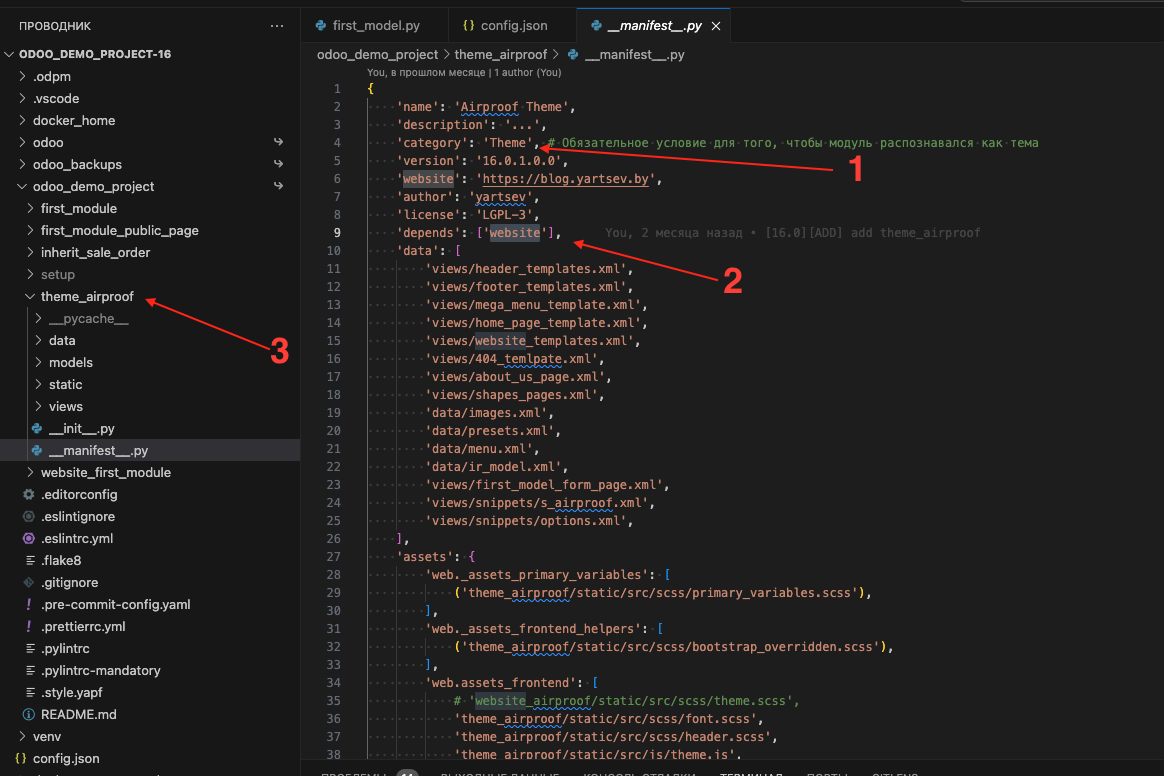Expand the __pycache__ folder
Image resolution: width=1164 pixels, height=776 pixels.
[x=39, y=319]
